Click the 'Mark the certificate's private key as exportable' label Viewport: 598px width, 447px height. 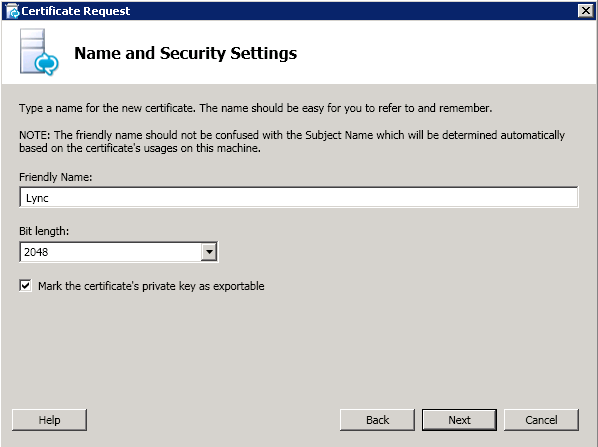coord(151,286)
